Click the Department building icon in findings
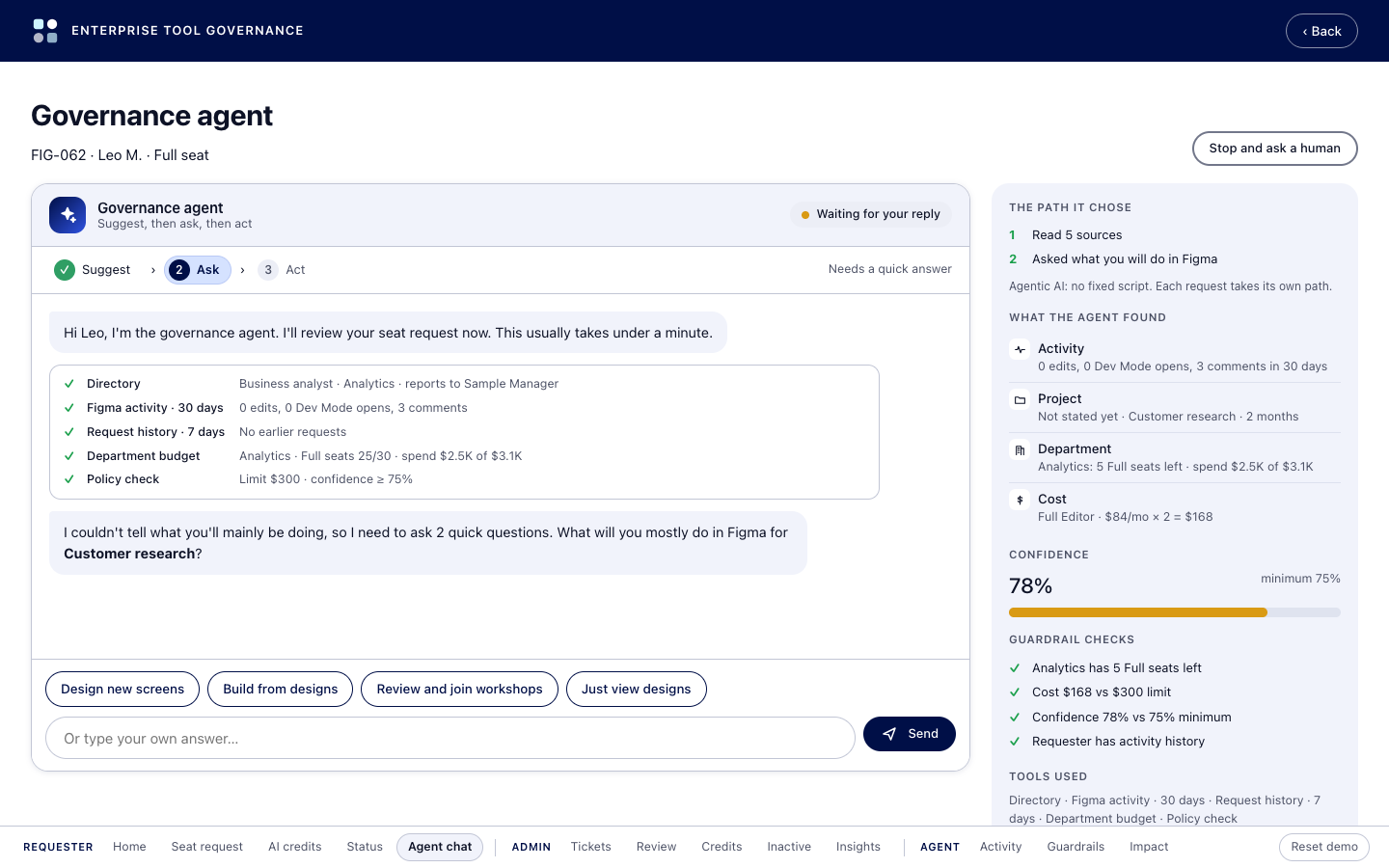Viewport: 1389px width, 868px height. click(x=1020, y=449)
